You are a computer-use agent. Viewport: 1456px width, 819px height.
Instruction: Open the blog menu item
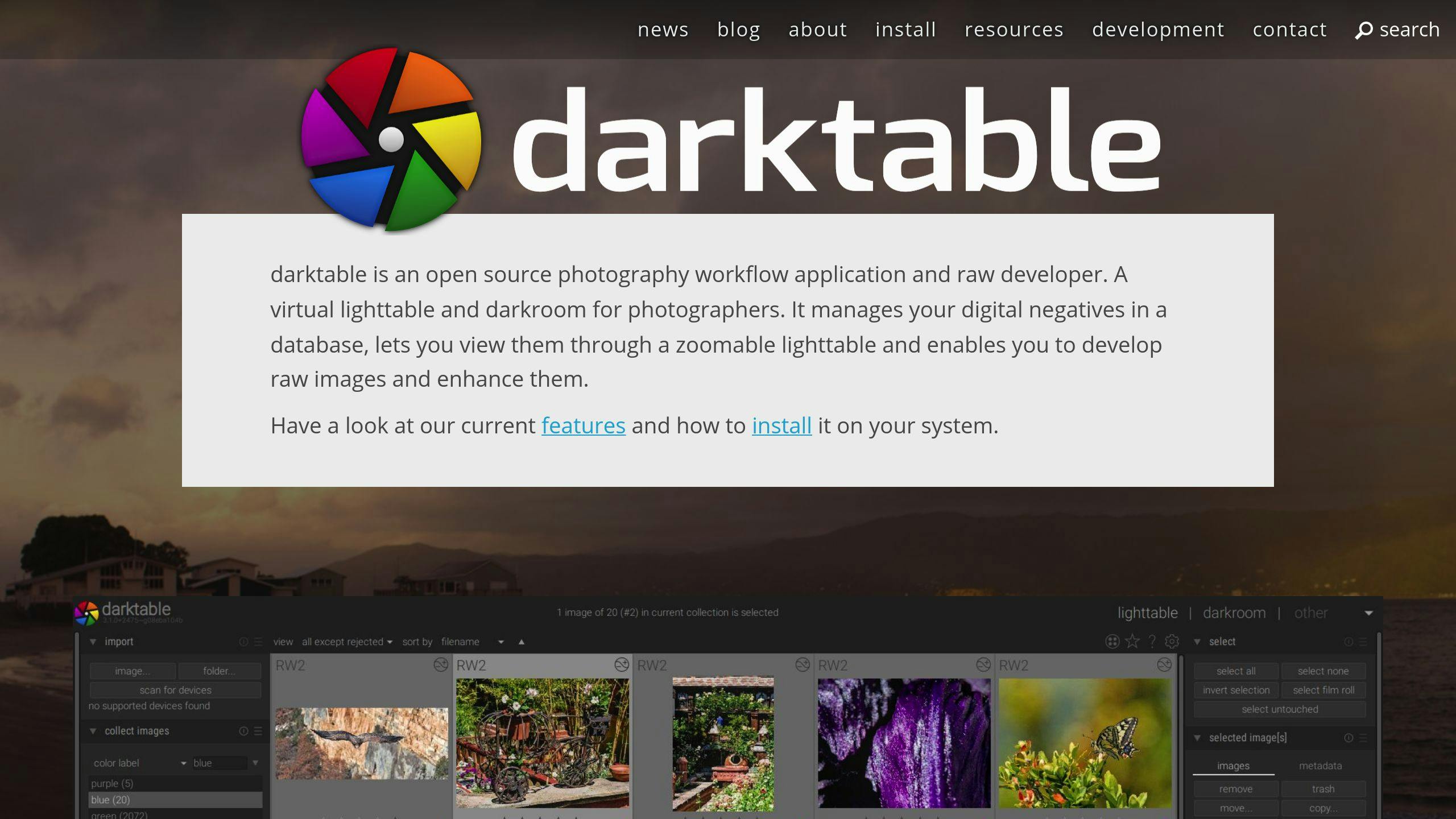tap(738, 30)
